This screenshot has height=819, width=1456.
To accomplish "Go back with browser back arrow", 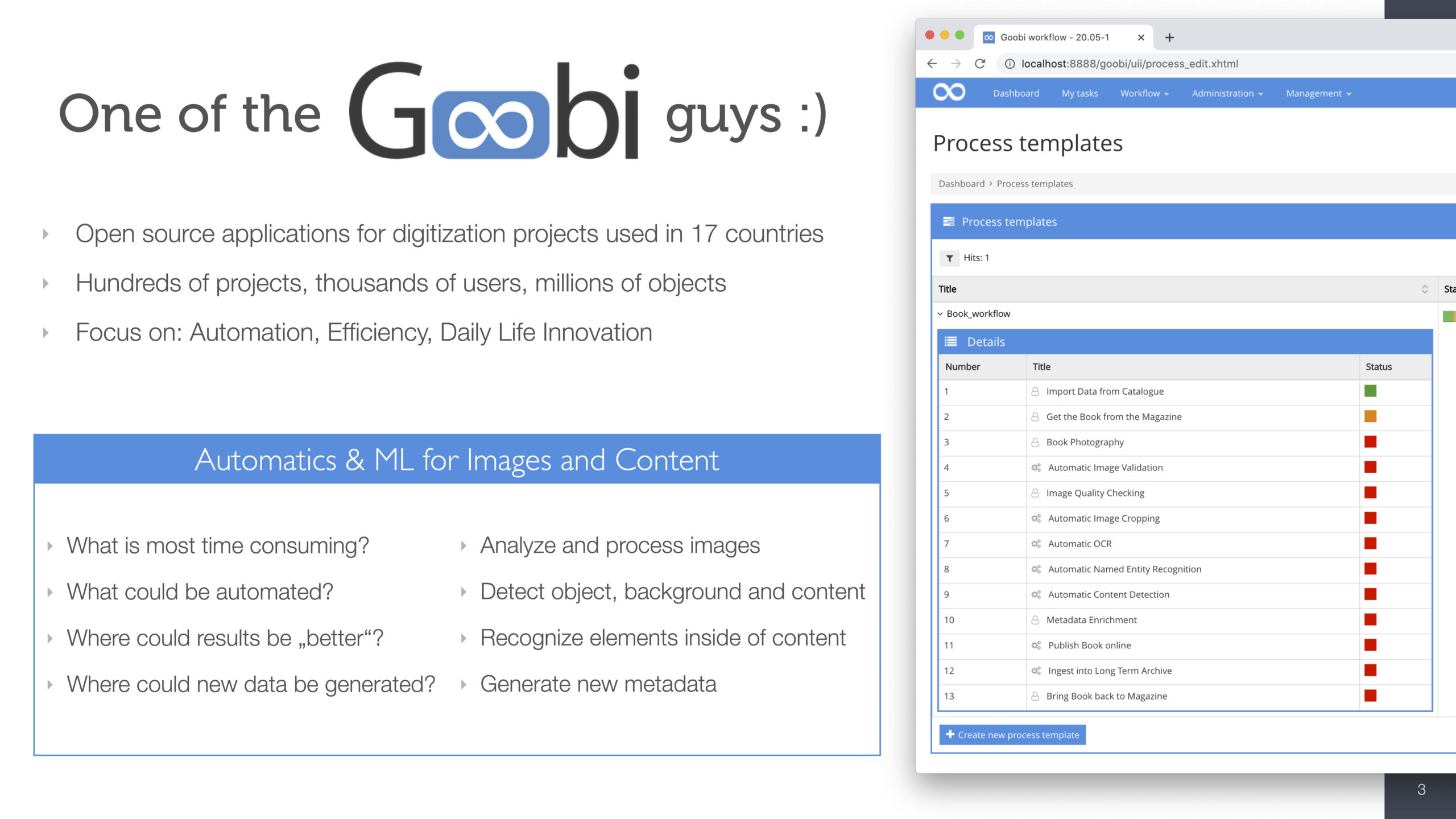I will tap(932, 64).
